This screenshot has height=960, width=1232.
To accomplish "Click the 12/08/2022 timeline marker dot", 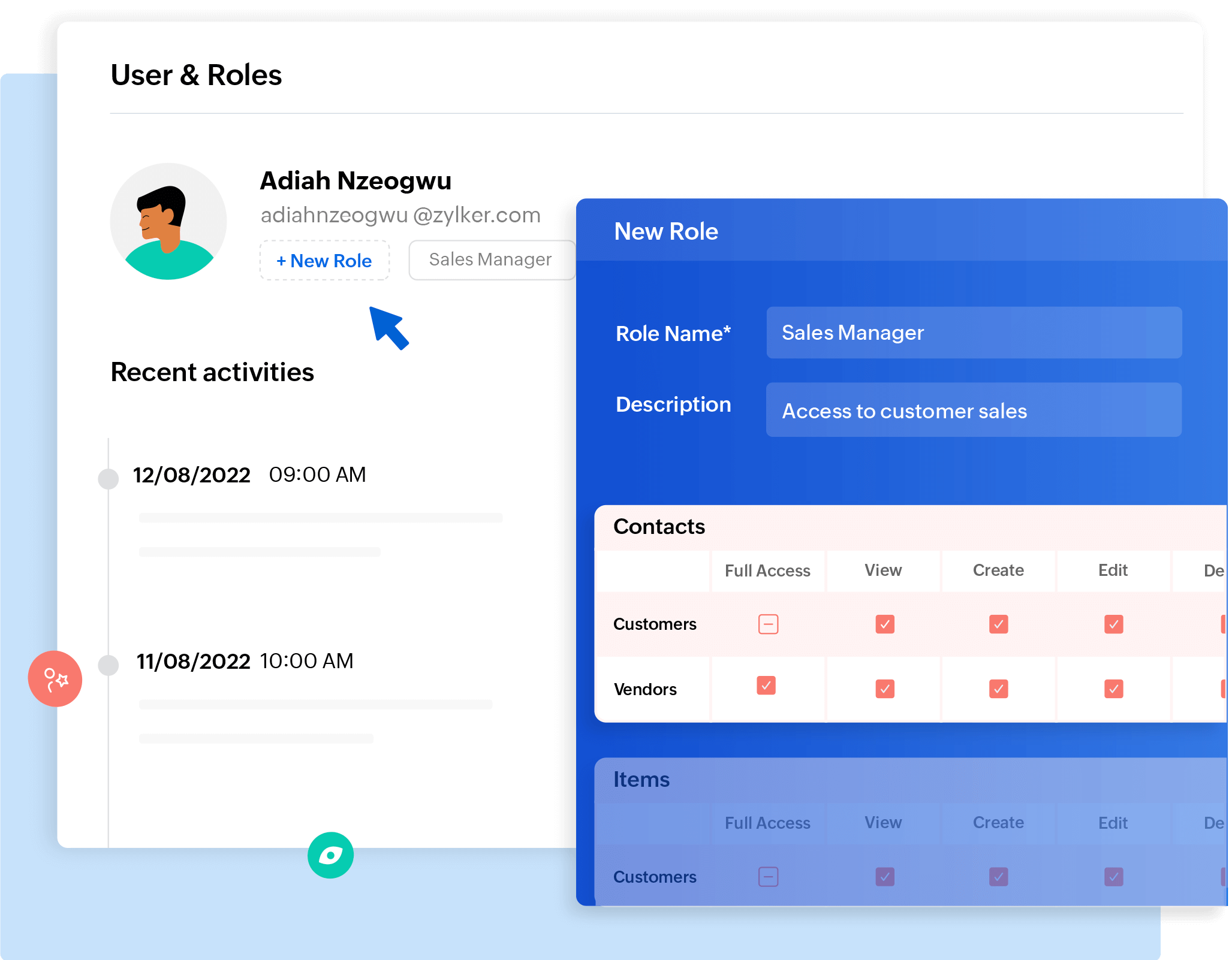I will (x=109, y=478).
